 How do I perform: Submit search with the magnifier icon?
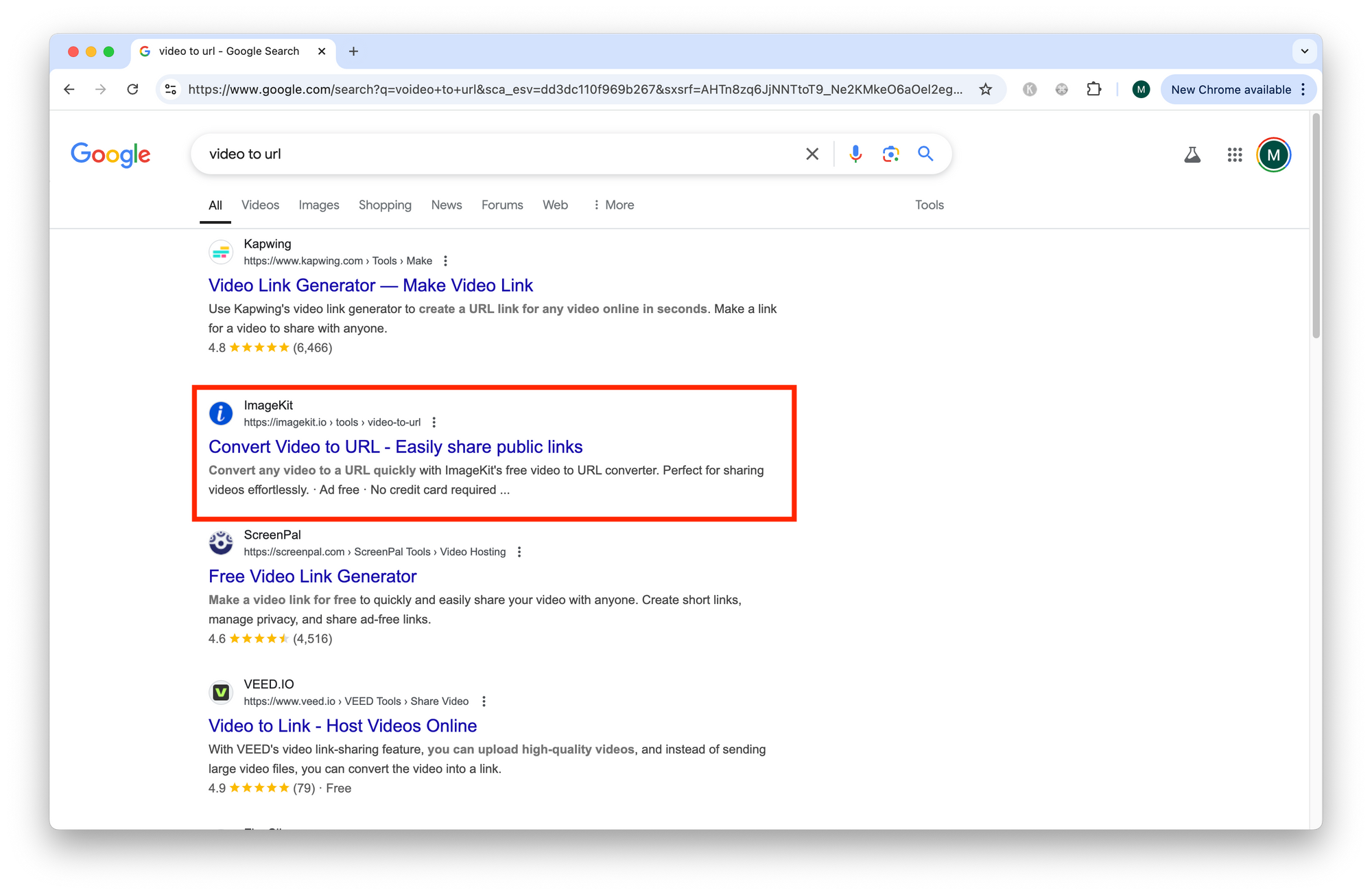point(925,154)
